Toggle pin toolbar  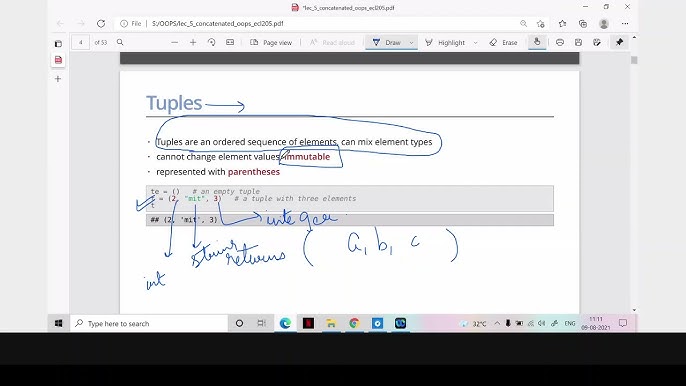(x=620, y=42)
